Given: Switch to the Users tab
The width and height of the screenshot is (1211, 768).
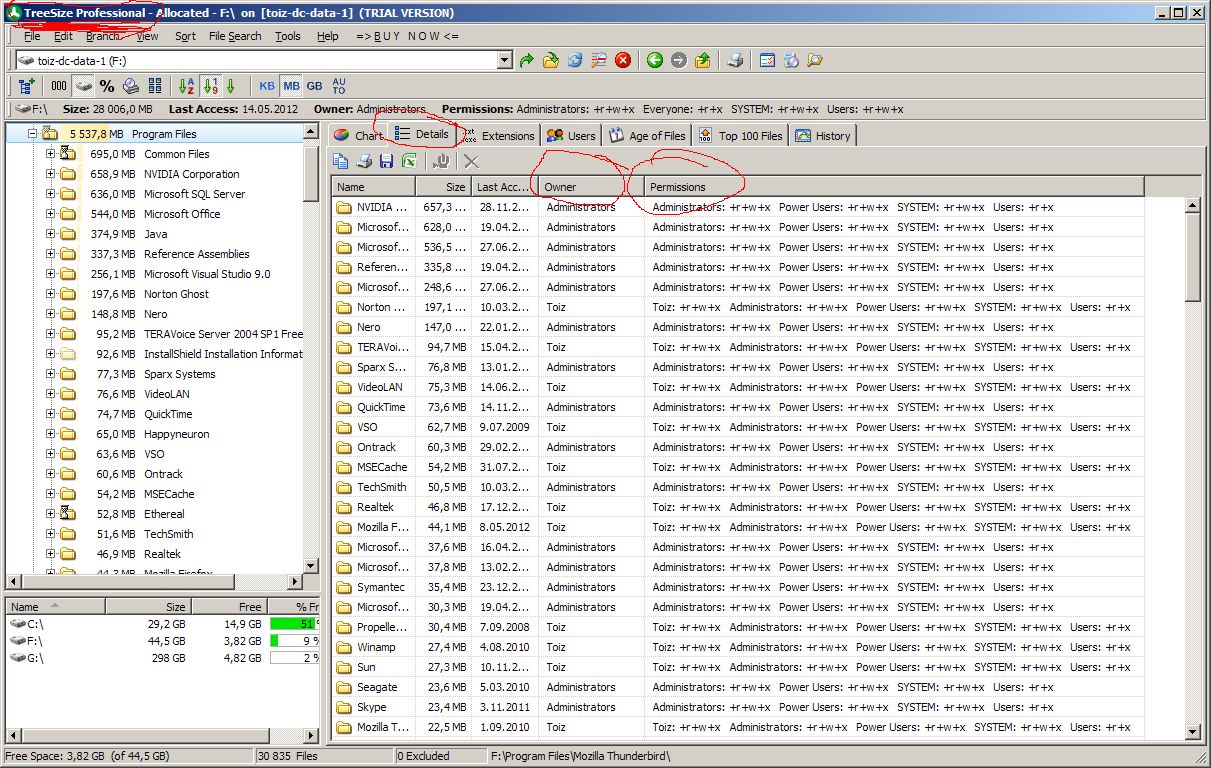Looking at the screenshot, I should pyautogui.click(x=571, y=136).
